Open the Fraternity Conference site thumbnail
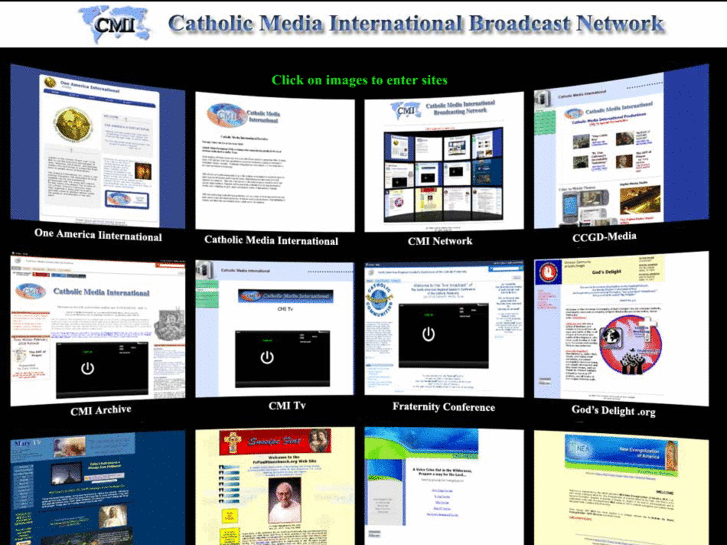Image resolution: width=727 pixels, height=545 pixels. coord(444,328)
